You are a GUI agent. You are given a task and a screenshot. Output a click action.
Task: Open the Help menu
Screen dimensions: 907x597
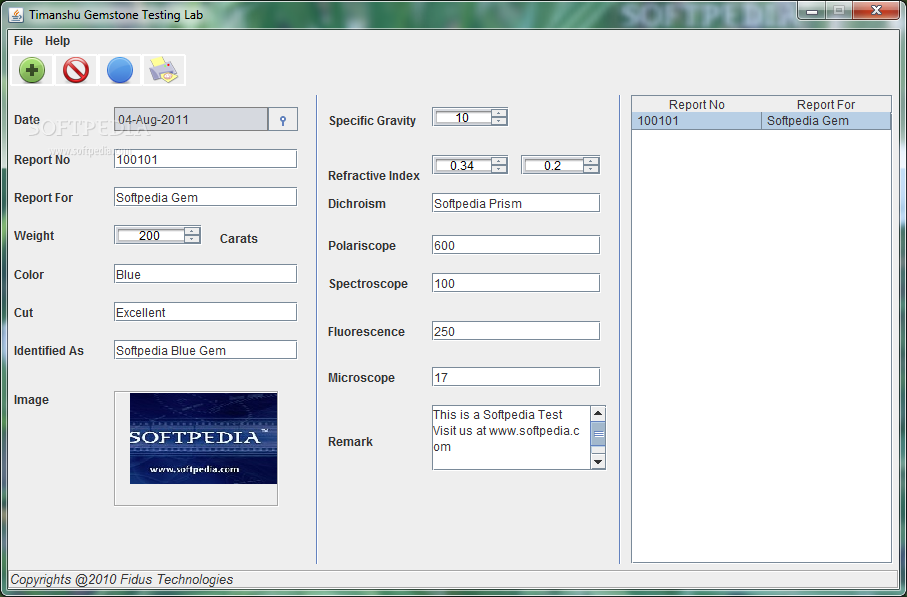point(57,41)
